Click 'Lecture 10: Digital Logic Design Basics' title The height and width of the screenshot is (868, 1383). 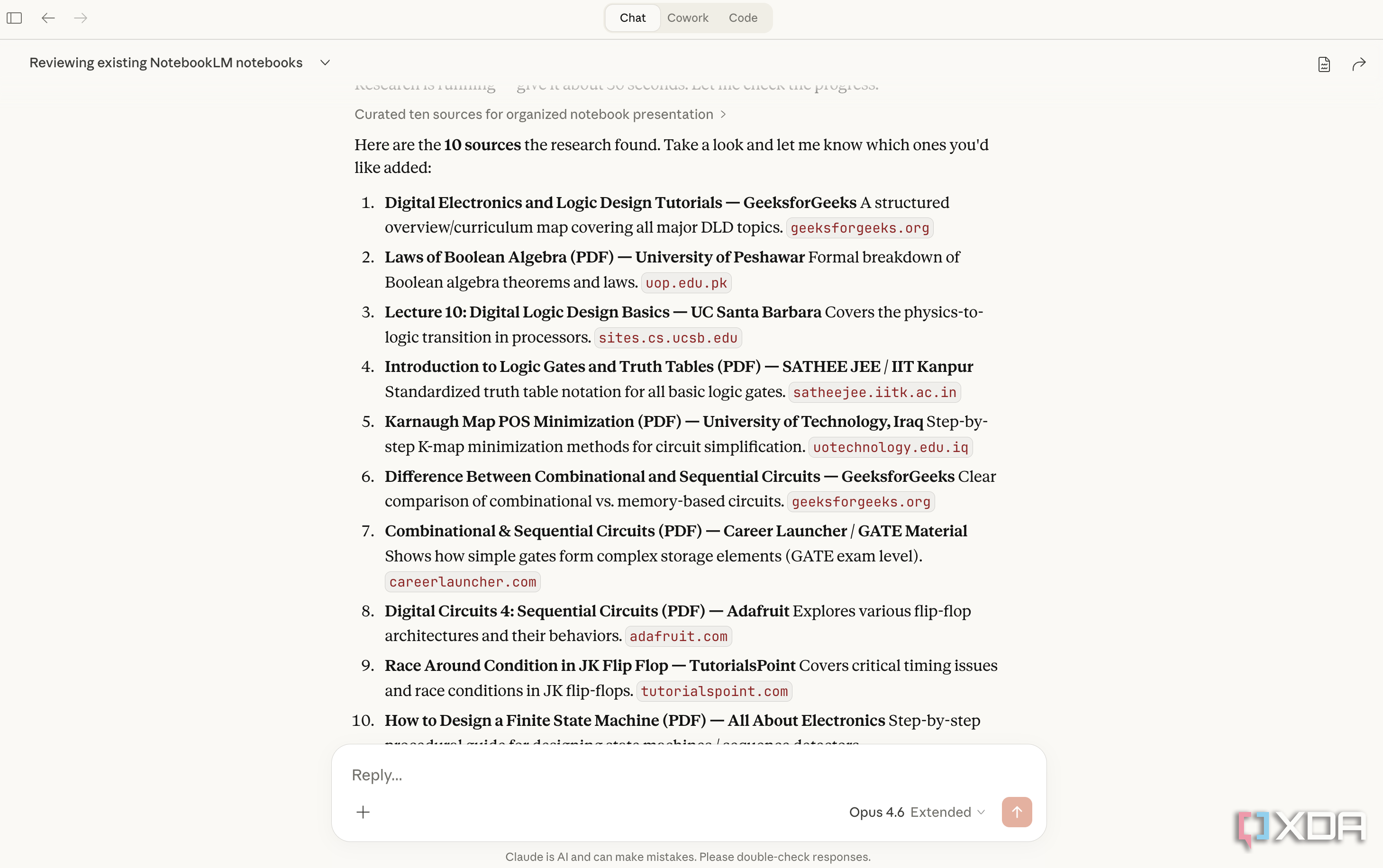pyautogui.click(x=527, y=312)
